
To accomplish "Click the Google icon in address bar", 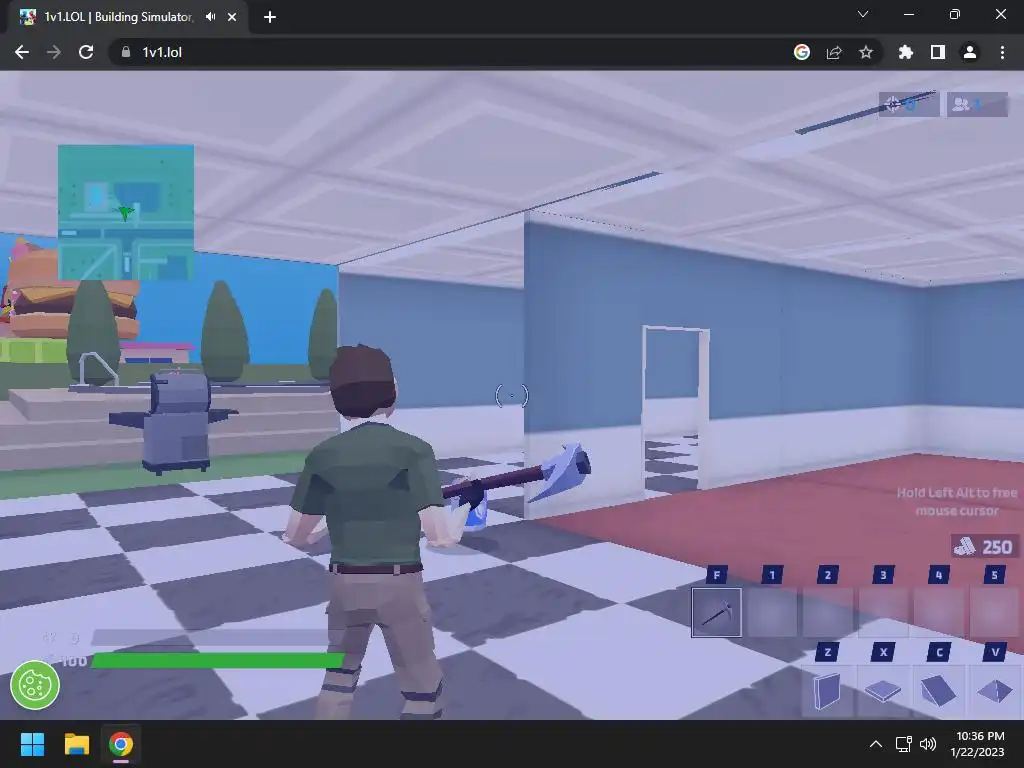I will (x=802, y=52).
